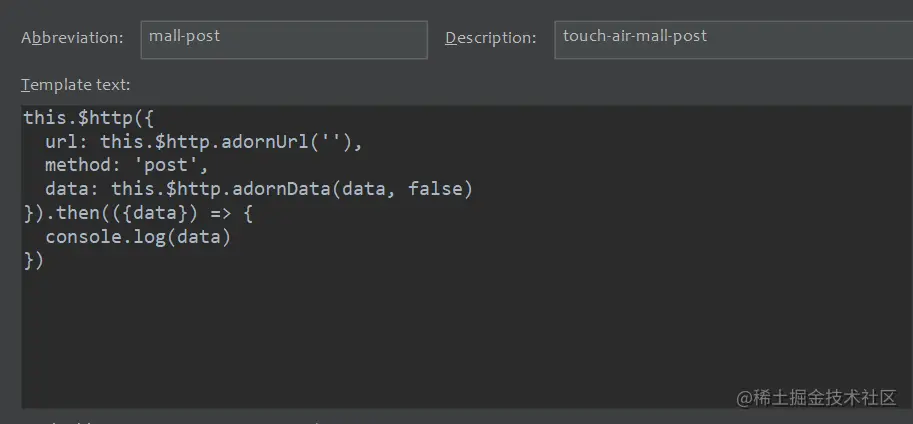Click the line 'this.$http({' in template
Image resolution: width=913 pixels, height=424 pixels.
[89, 118]
